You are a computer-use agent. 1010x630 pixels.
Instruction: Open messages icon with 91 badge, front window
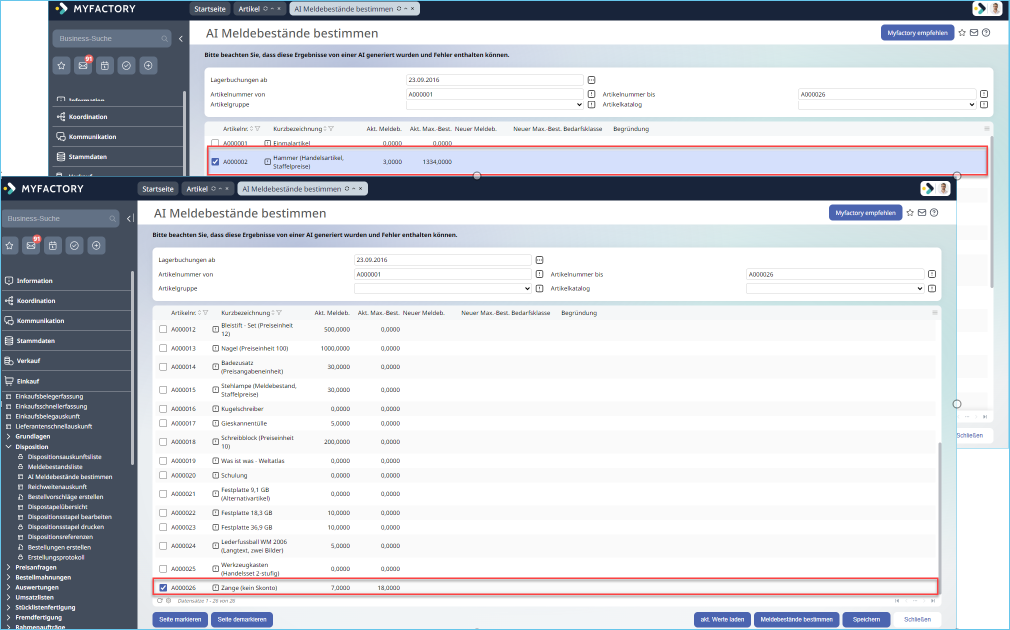click(31, 245)
